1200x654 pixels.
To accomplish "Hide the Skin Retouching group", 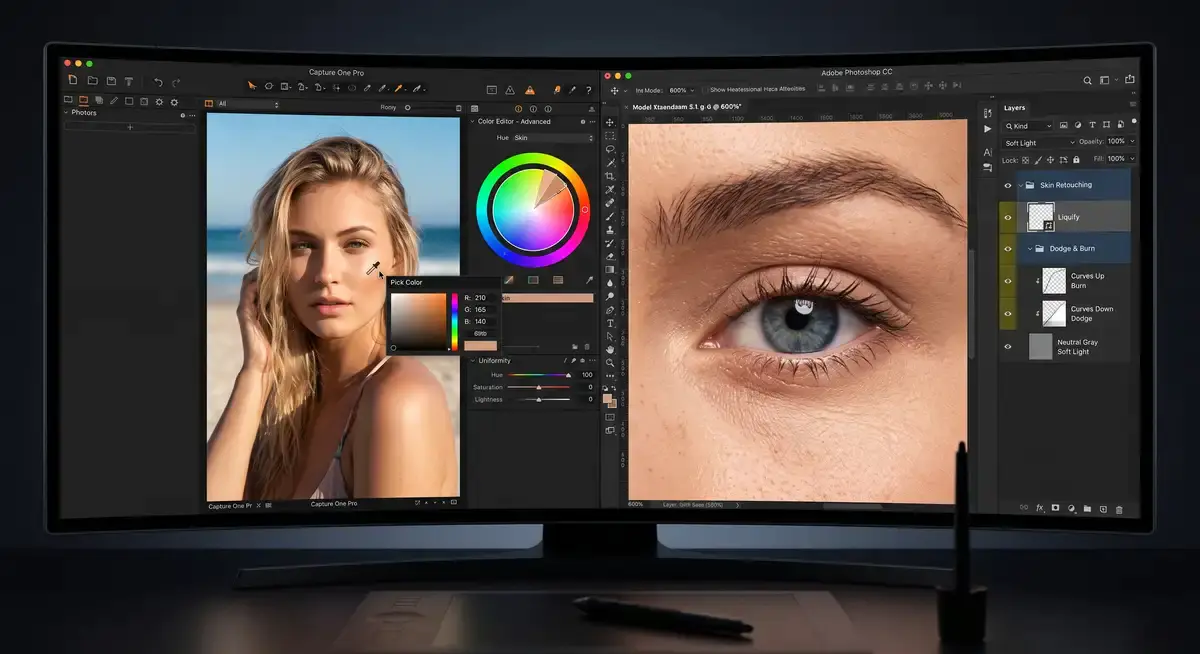I will coord(1007,185).
